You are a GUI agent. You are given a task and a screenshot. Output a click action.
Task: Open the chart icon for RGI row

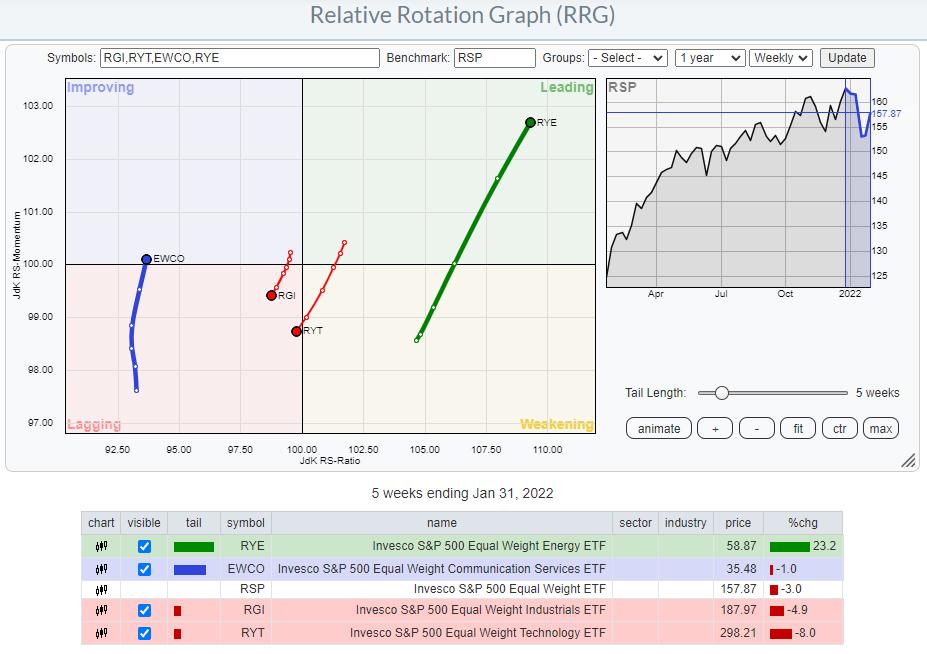coord(101,611)
